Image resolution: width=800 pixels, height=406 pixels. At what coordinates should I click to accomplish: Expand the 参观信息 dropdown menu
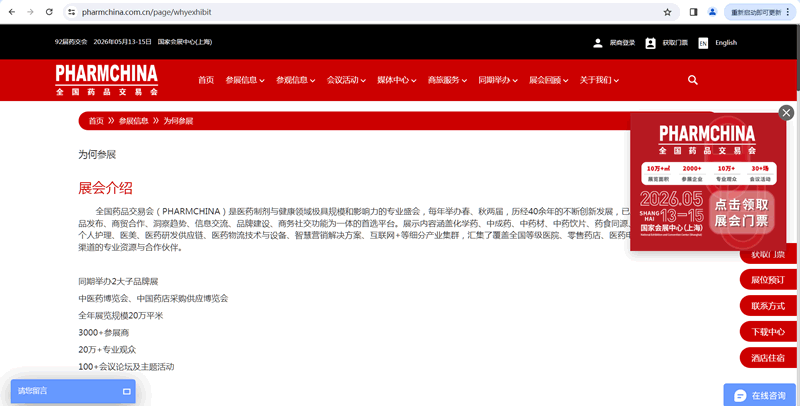click(x=296, y=80)
